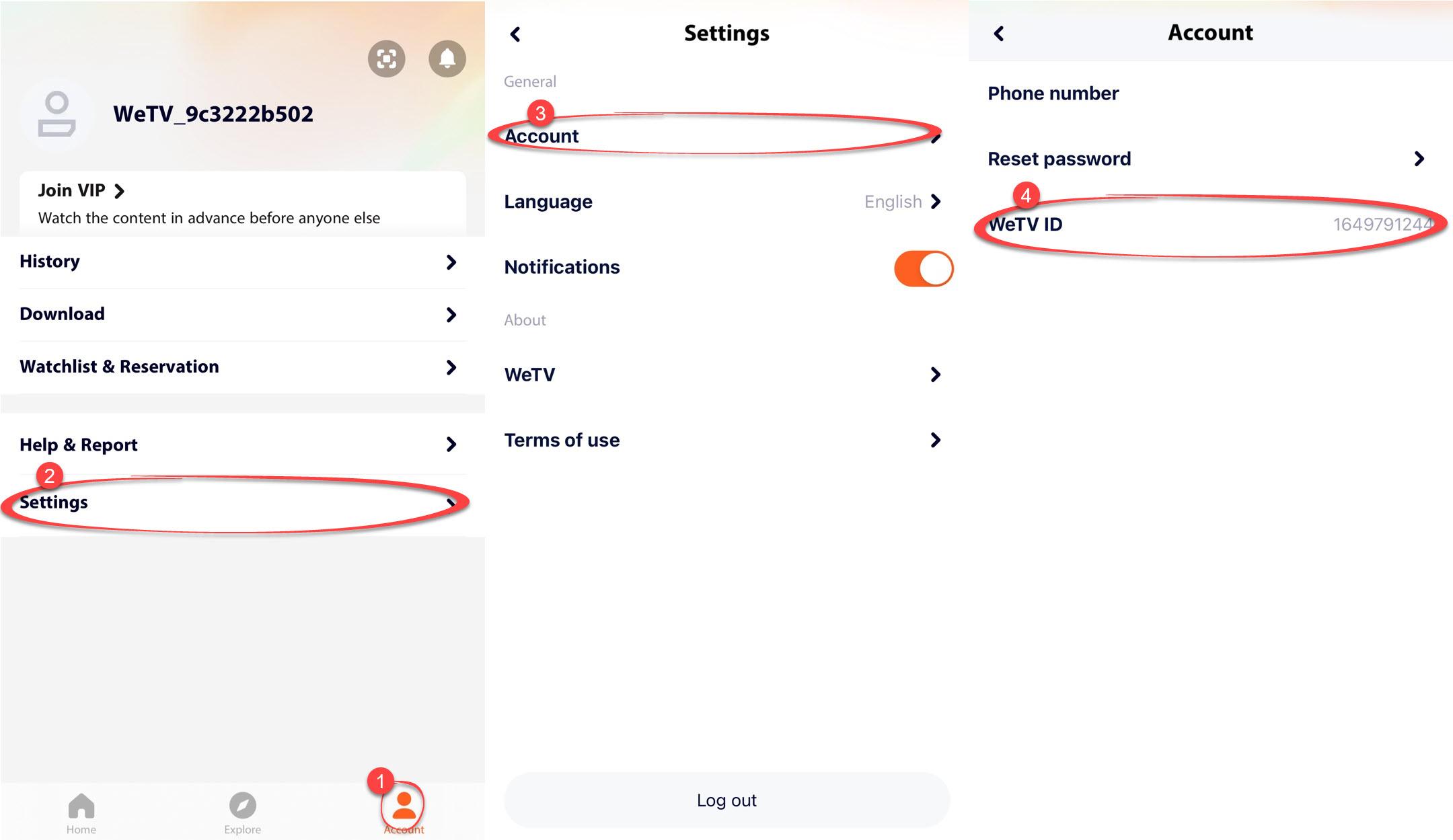This screenshot has width=1453, height=840.
Task: Expand the Reset password chevron
Action: click(1419, 159)
